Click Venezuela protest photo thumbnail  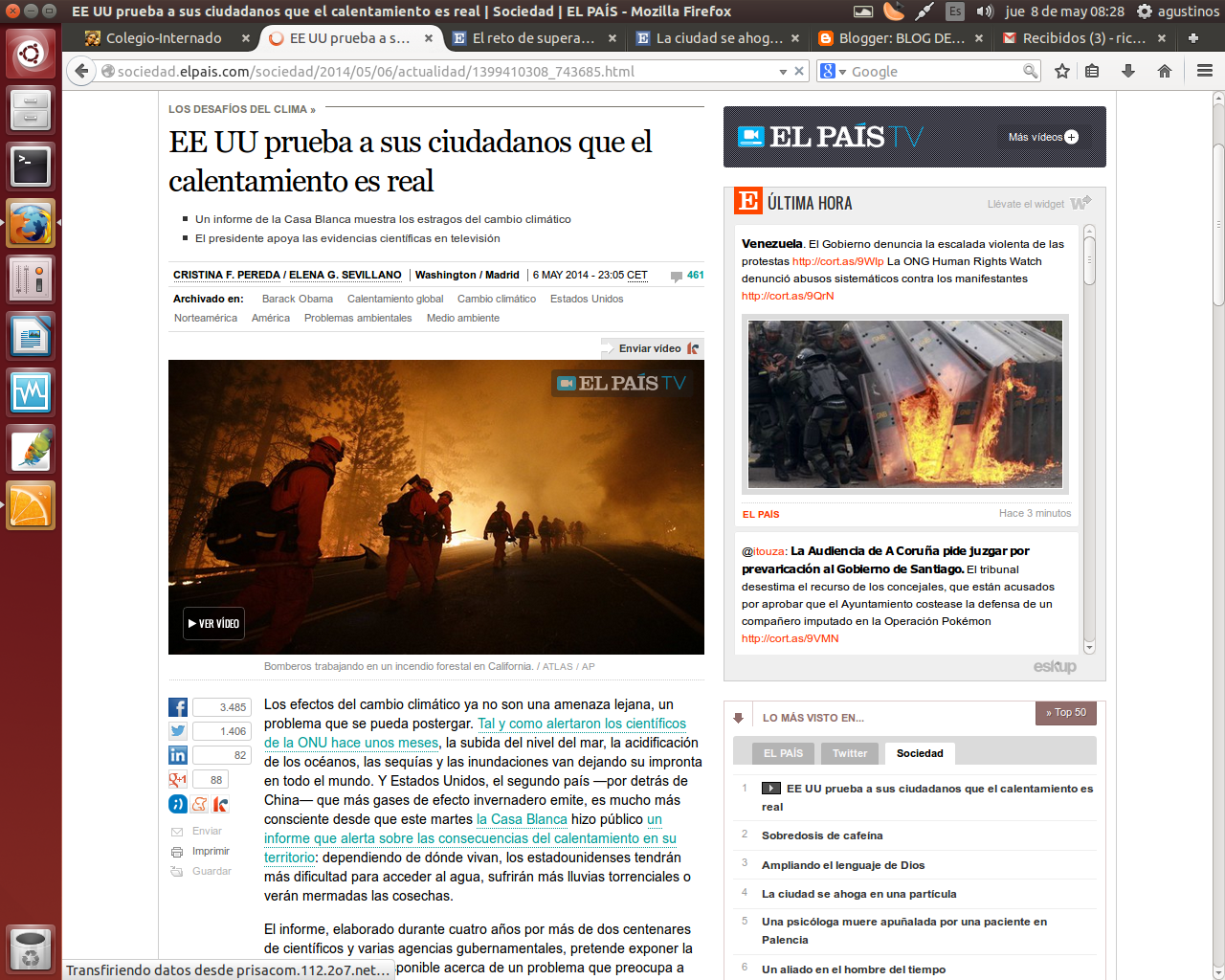(905, 404)
